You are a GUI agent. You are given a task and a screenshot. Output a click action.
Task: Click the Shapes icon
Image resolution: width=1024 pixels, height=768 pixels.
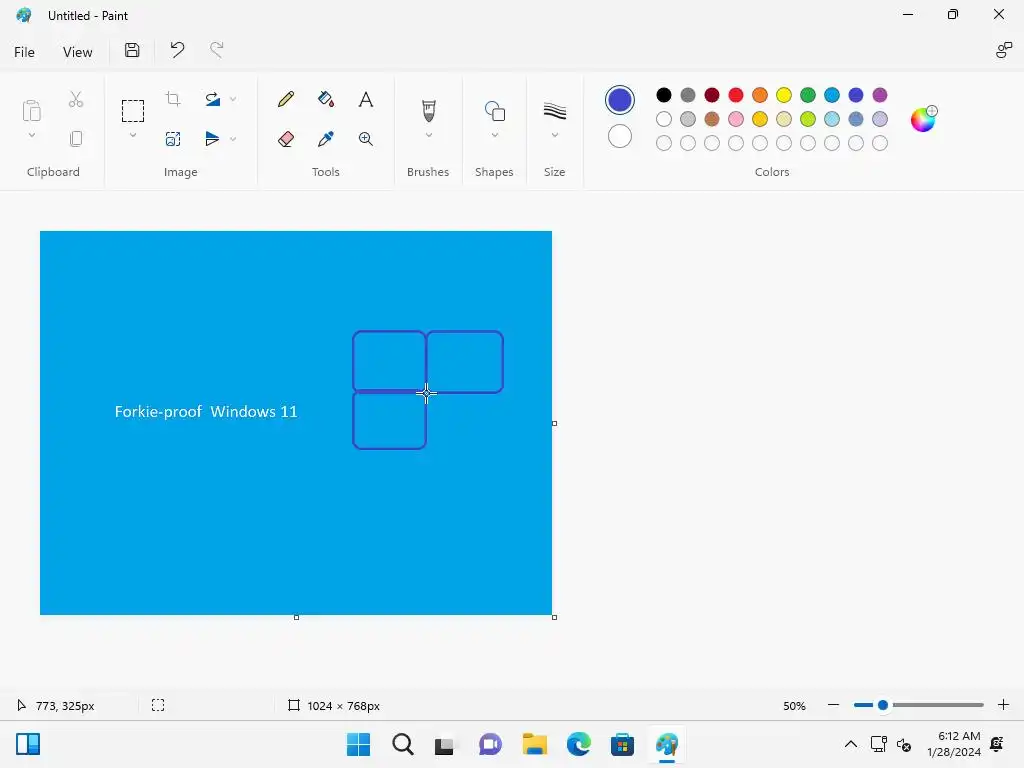[x=494, y=111]
